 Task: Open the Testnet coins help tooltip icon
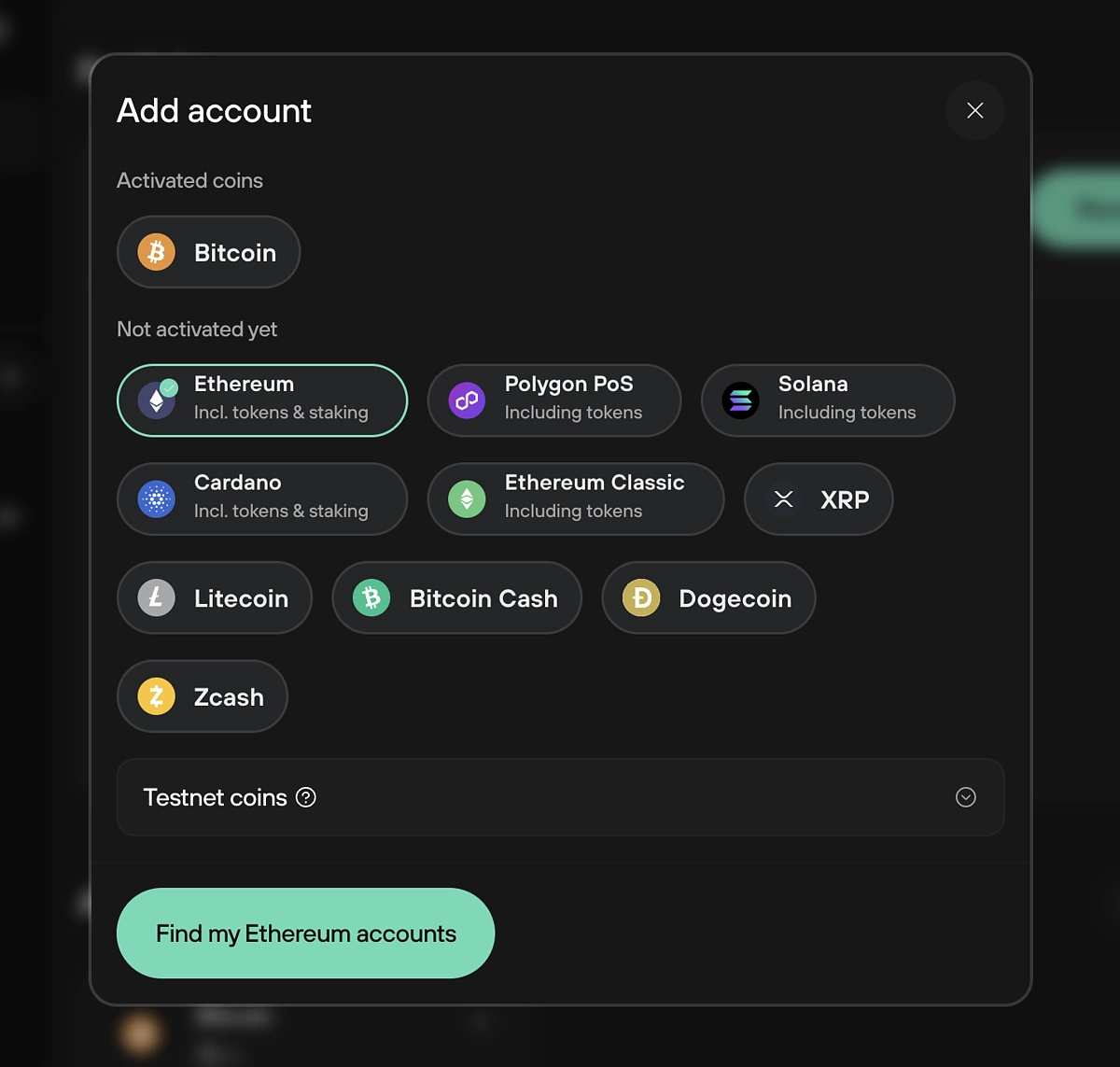306,797
